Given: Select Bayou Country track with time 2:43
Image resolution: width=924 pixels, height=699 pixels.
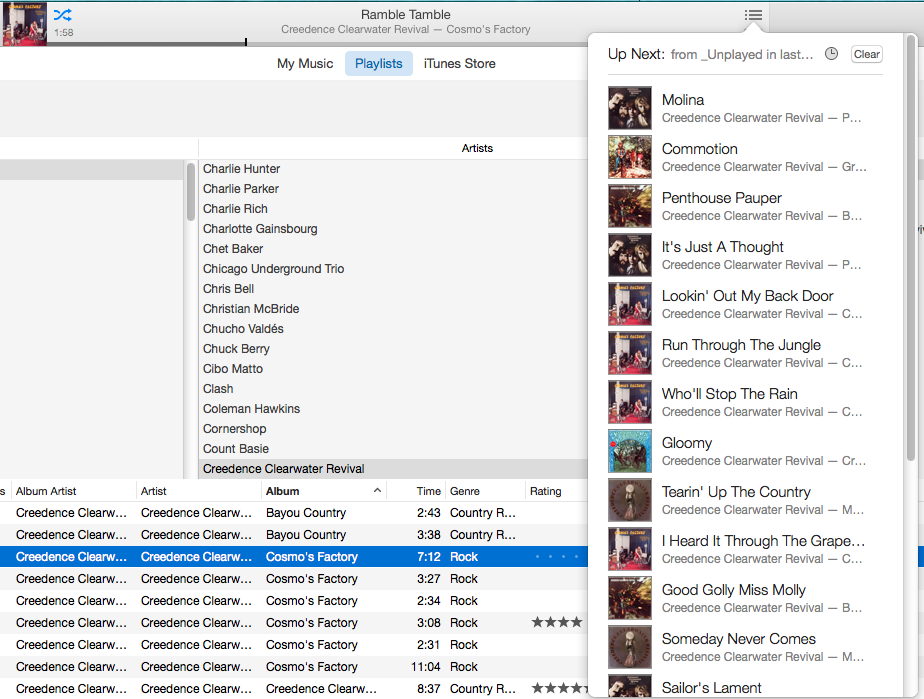Looking at the screenshot, I should [294, 513].
